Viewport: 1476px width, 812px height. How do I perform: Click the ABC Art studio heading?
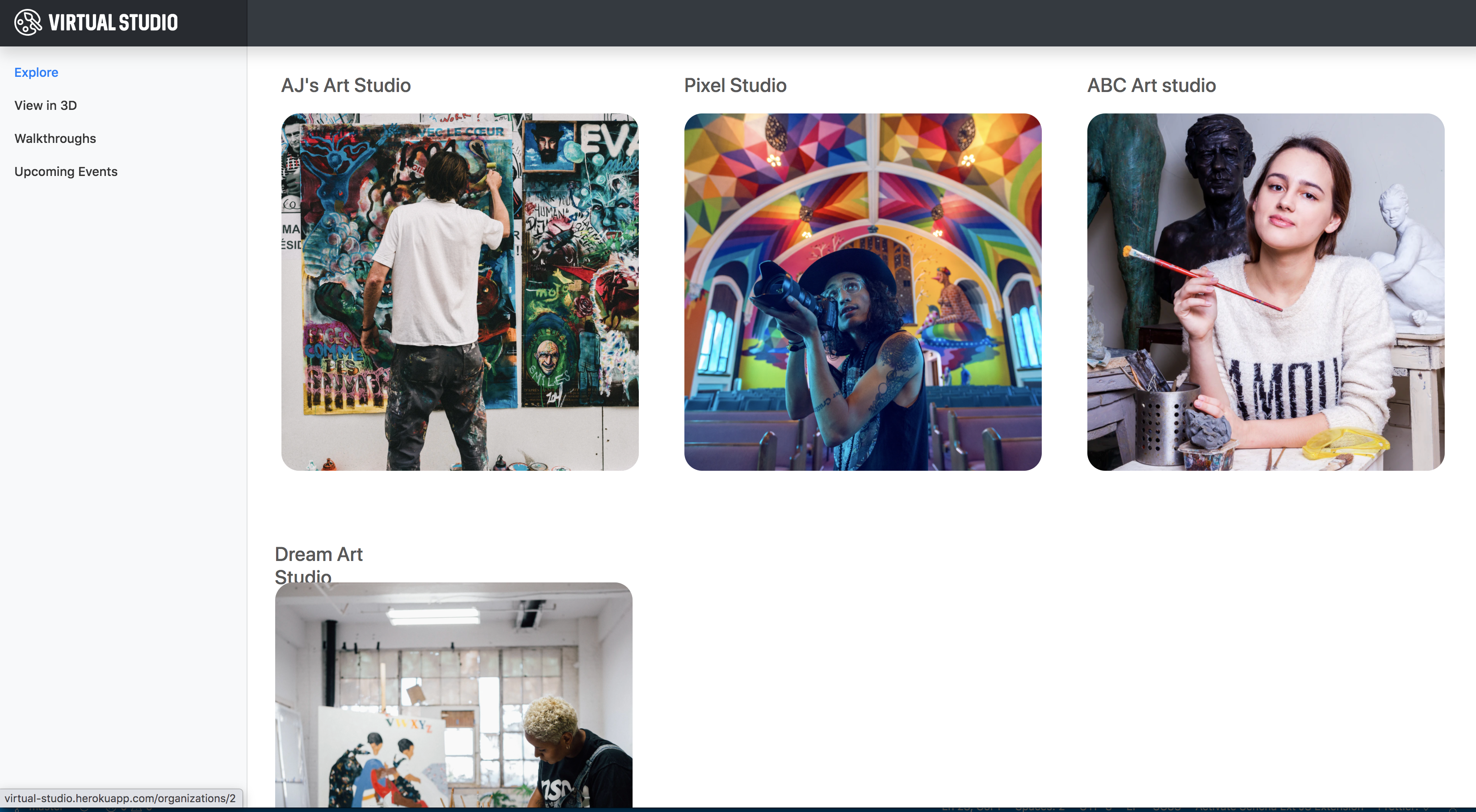(x=1151, y=85)
